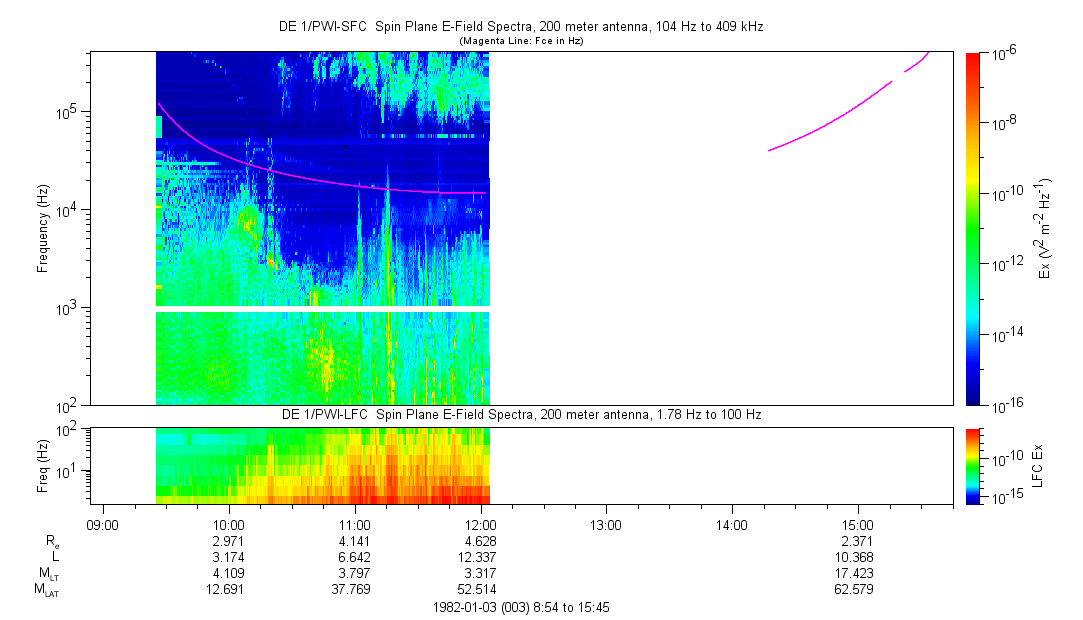Click the main SFC spectrogram title text
Image resolution: width=1083 pixels, height=620 pixels.
(520, 26)
